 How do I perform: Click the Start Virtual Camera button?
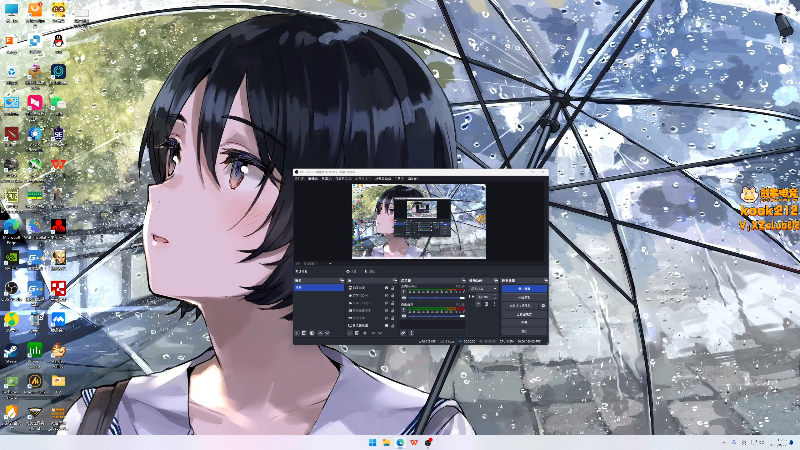[x=520, y=306]
